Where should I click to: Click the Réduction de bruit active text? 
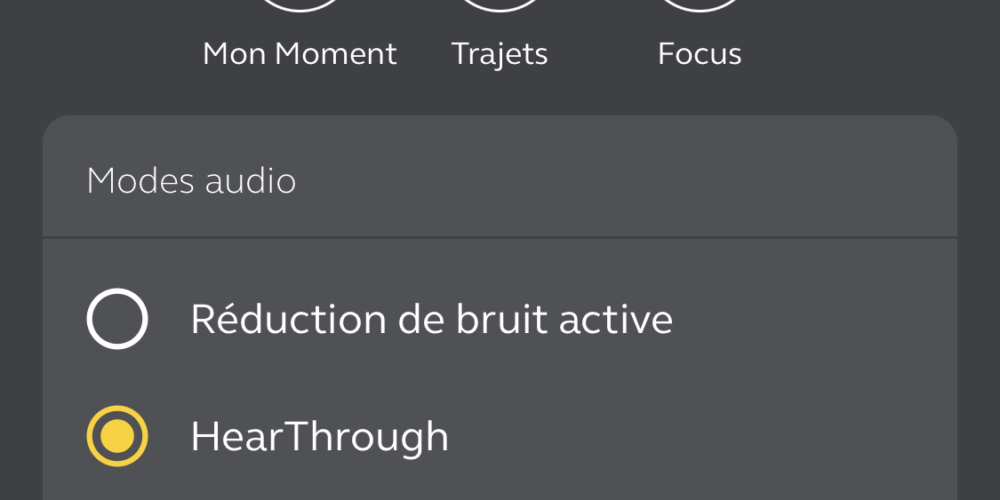point(432,319)
